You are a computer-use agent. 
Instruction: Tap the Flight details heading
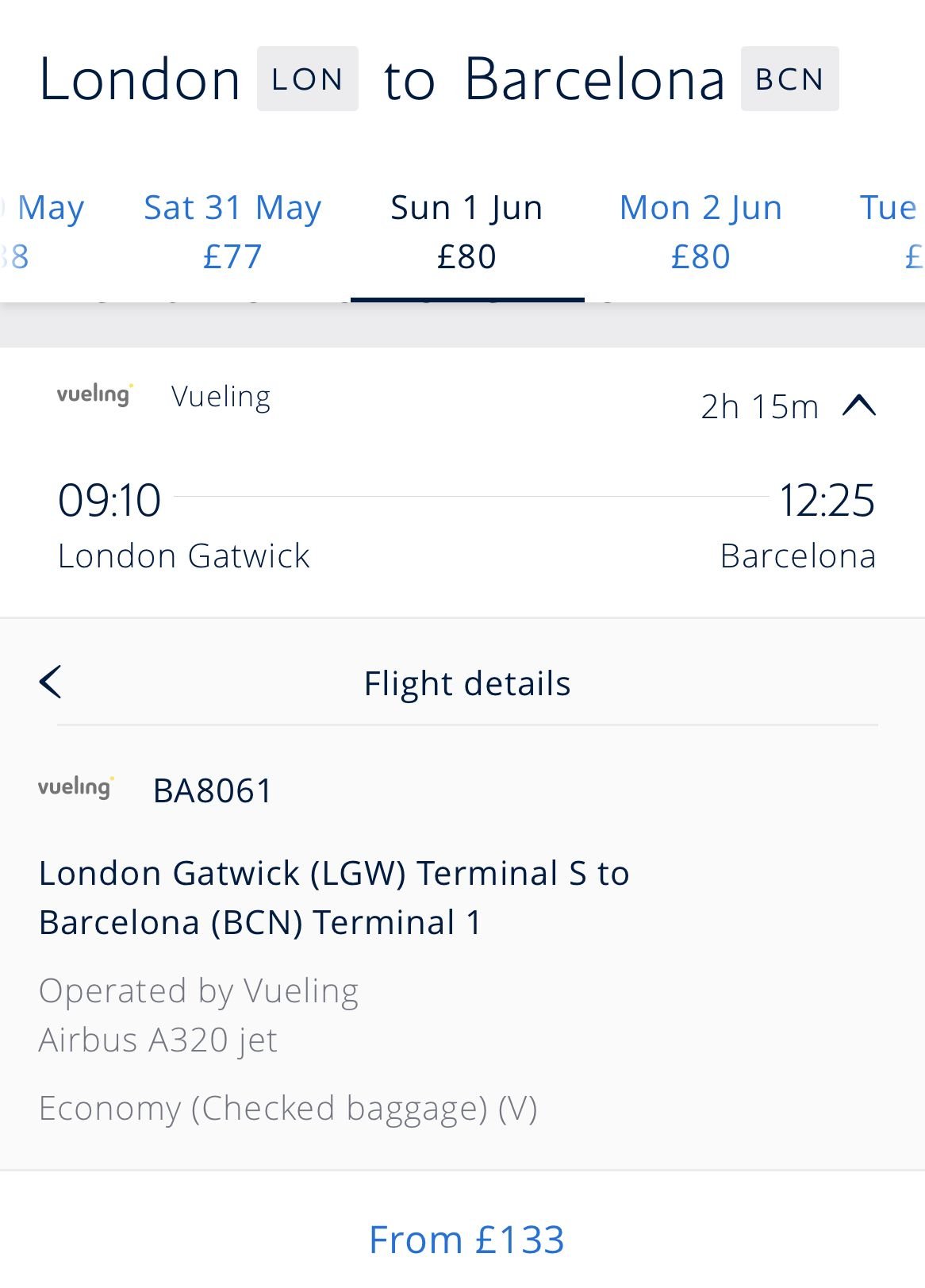[x=466, y=683]
